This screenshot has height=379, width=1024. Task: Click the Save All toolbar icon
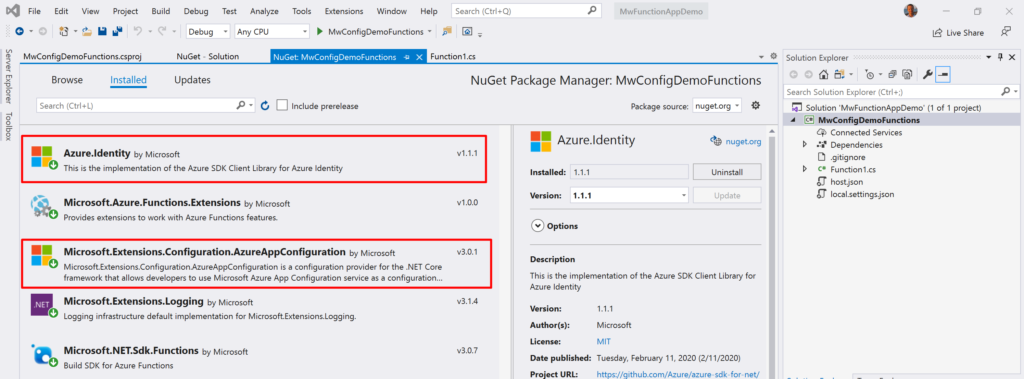(x=118, y=31)
